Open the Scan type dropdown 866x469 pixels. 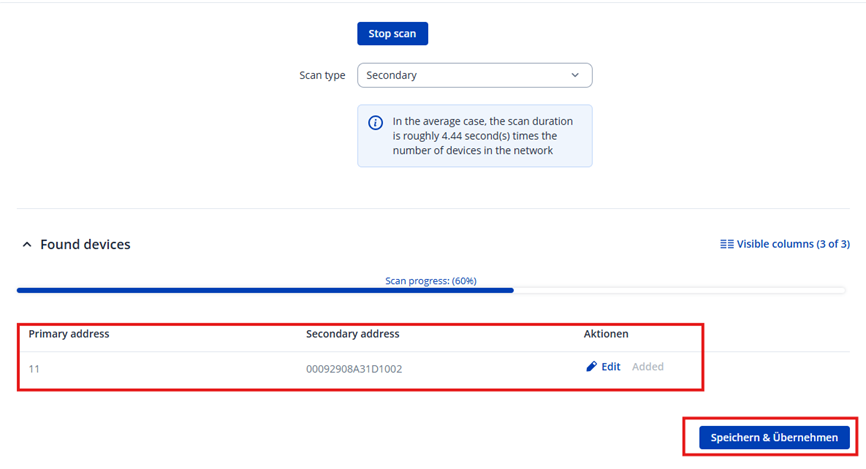[x=474, y=75]
